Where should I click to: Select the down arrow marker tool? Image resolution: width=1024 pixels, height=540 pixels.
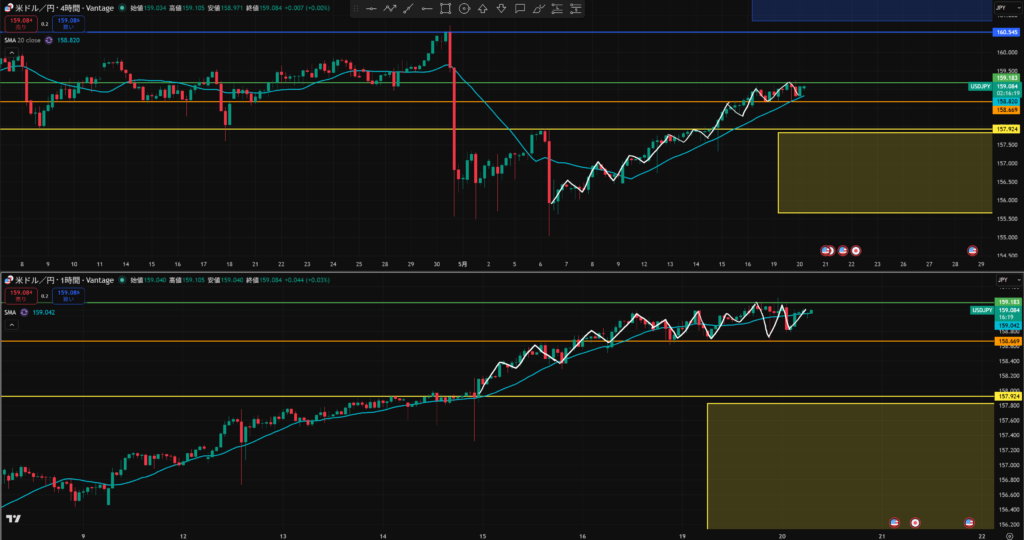tap(501, 8)
